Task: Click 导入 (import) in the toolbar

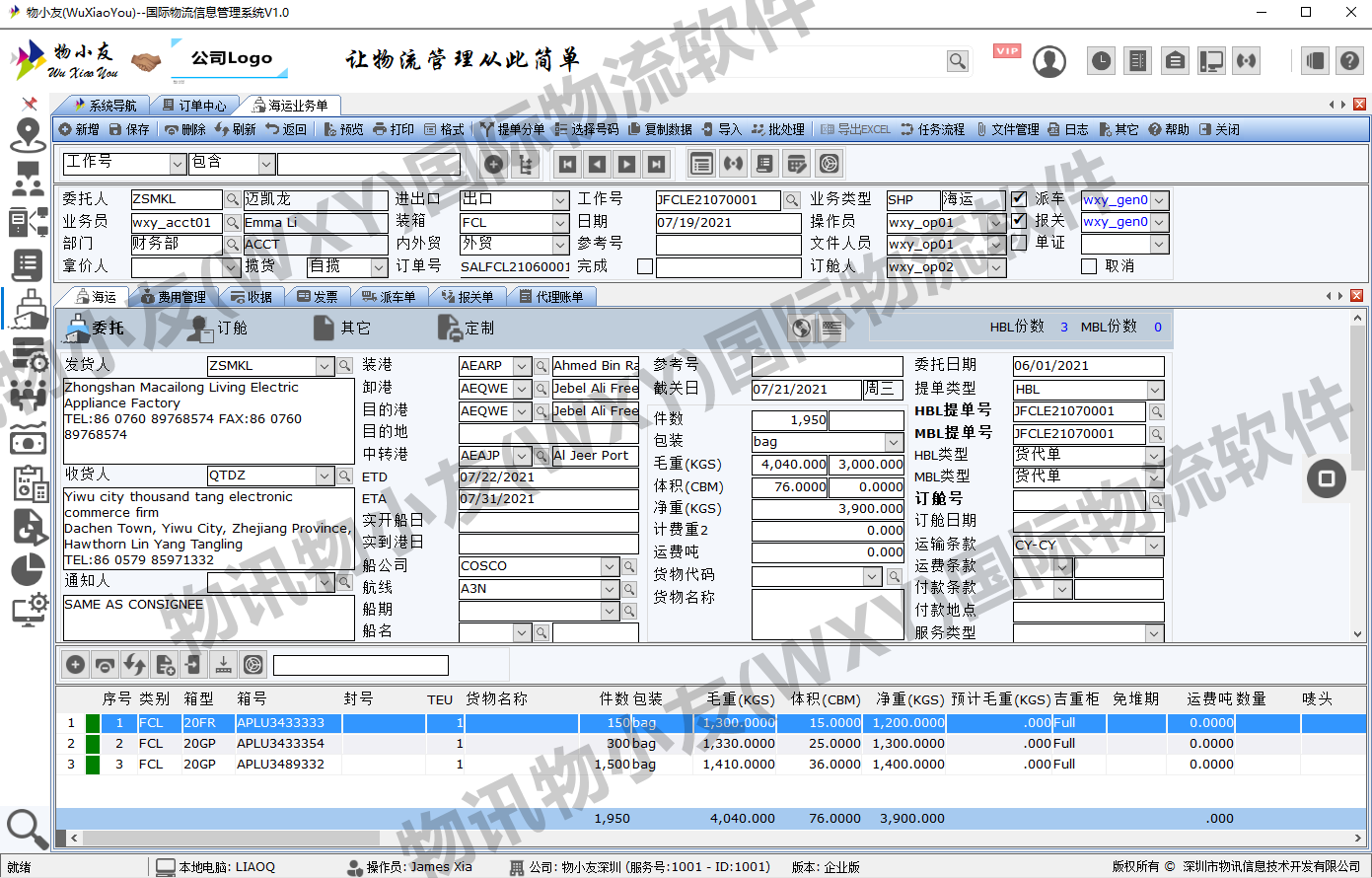Action: (722, 129)
